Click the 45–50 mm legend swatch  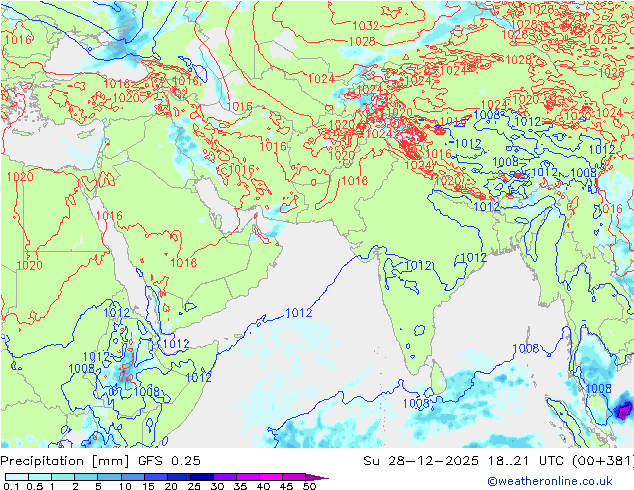tap(294, 477)
